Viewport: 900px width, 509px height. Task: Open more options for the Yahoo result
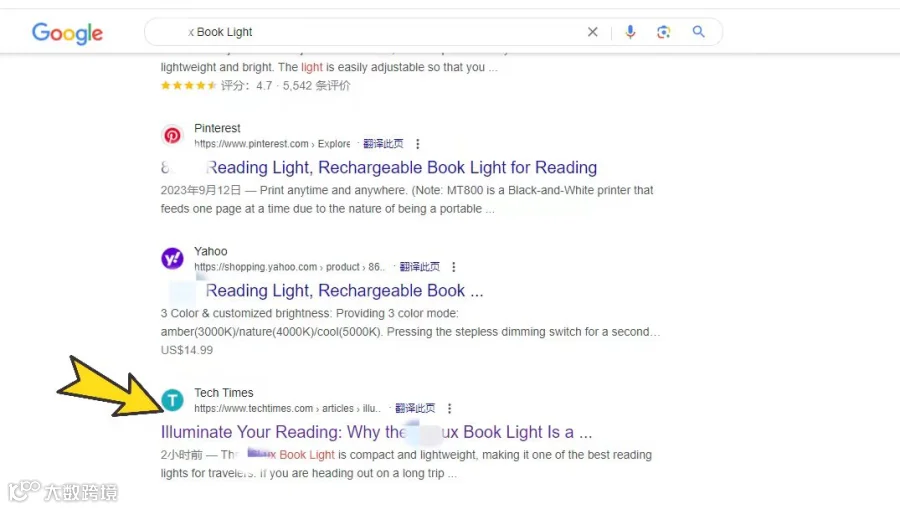click(x=454, y=267)
